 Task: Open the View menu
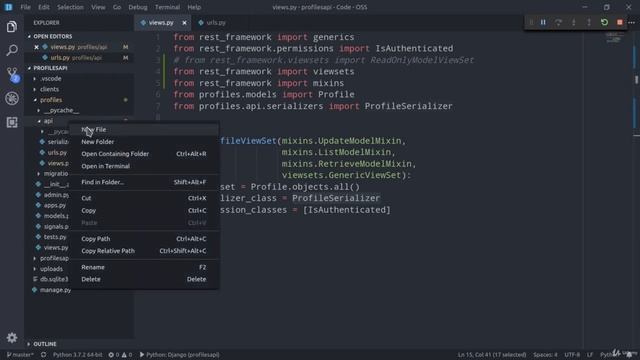pyautogui.click(x=98, y=7)
